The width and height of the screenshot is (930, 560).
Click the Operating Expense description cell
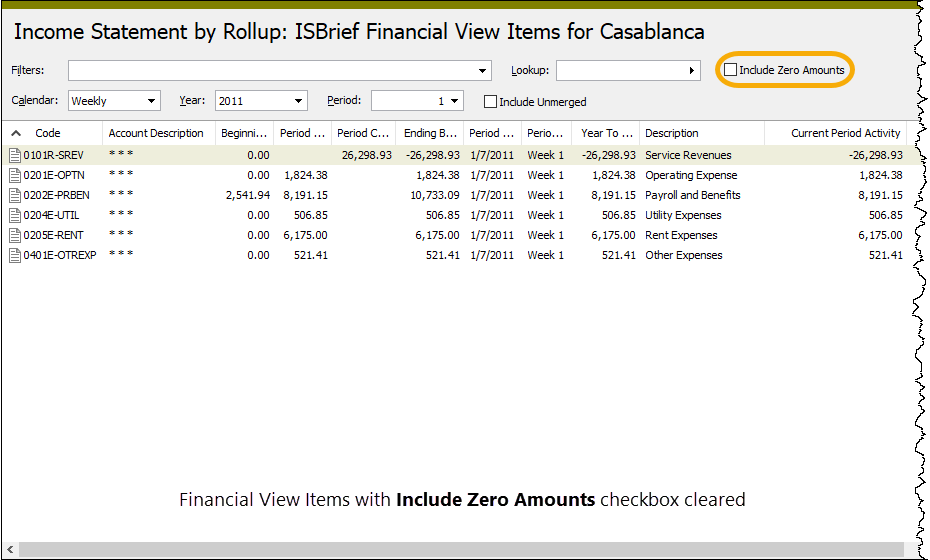691,176
